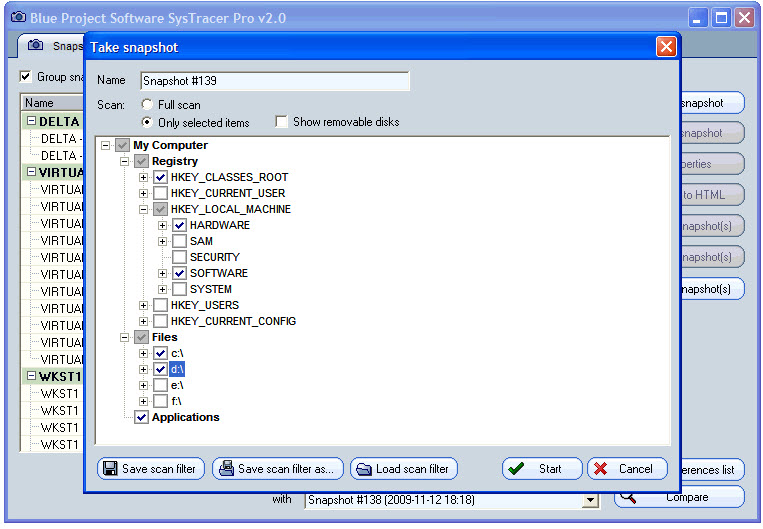Check the SECURITY registry checkbox

(x=180, y=257)
